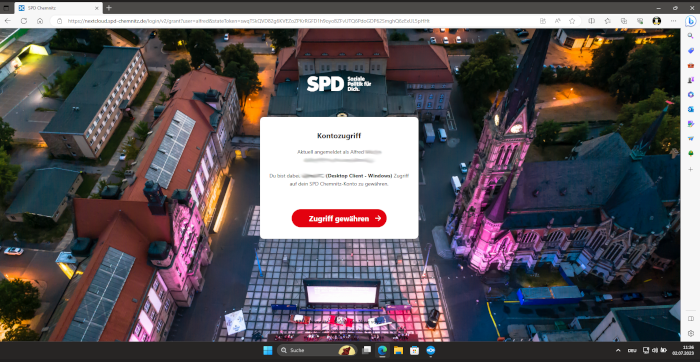Open the browser essentials heart icon

tap(640, 21)
